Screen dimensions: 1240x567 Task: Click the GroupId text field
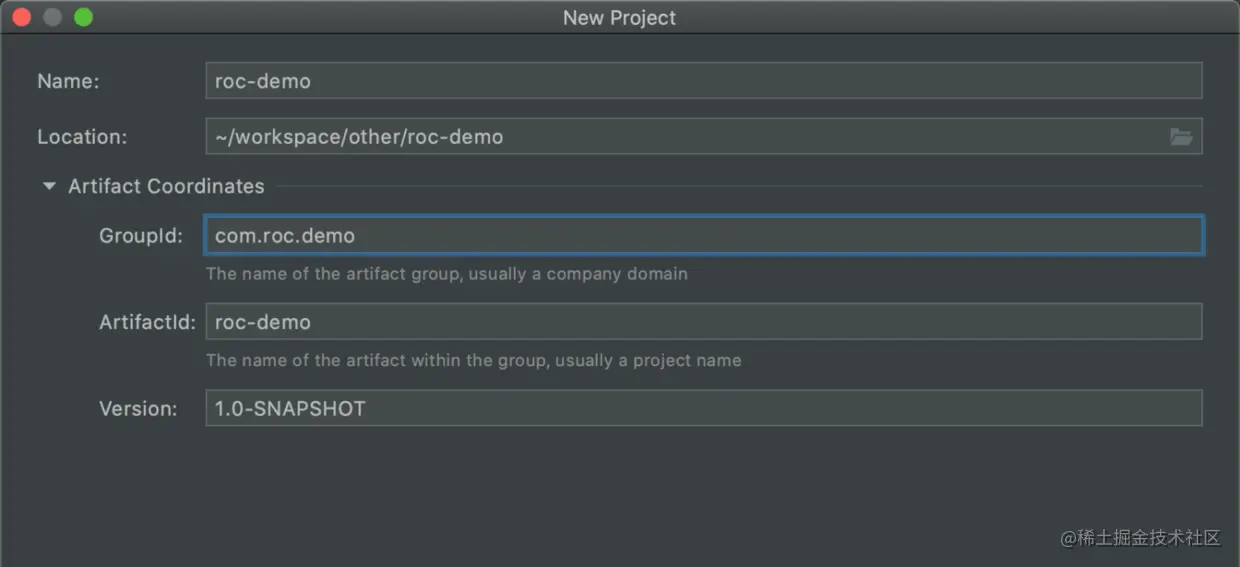tap(702, 236)
